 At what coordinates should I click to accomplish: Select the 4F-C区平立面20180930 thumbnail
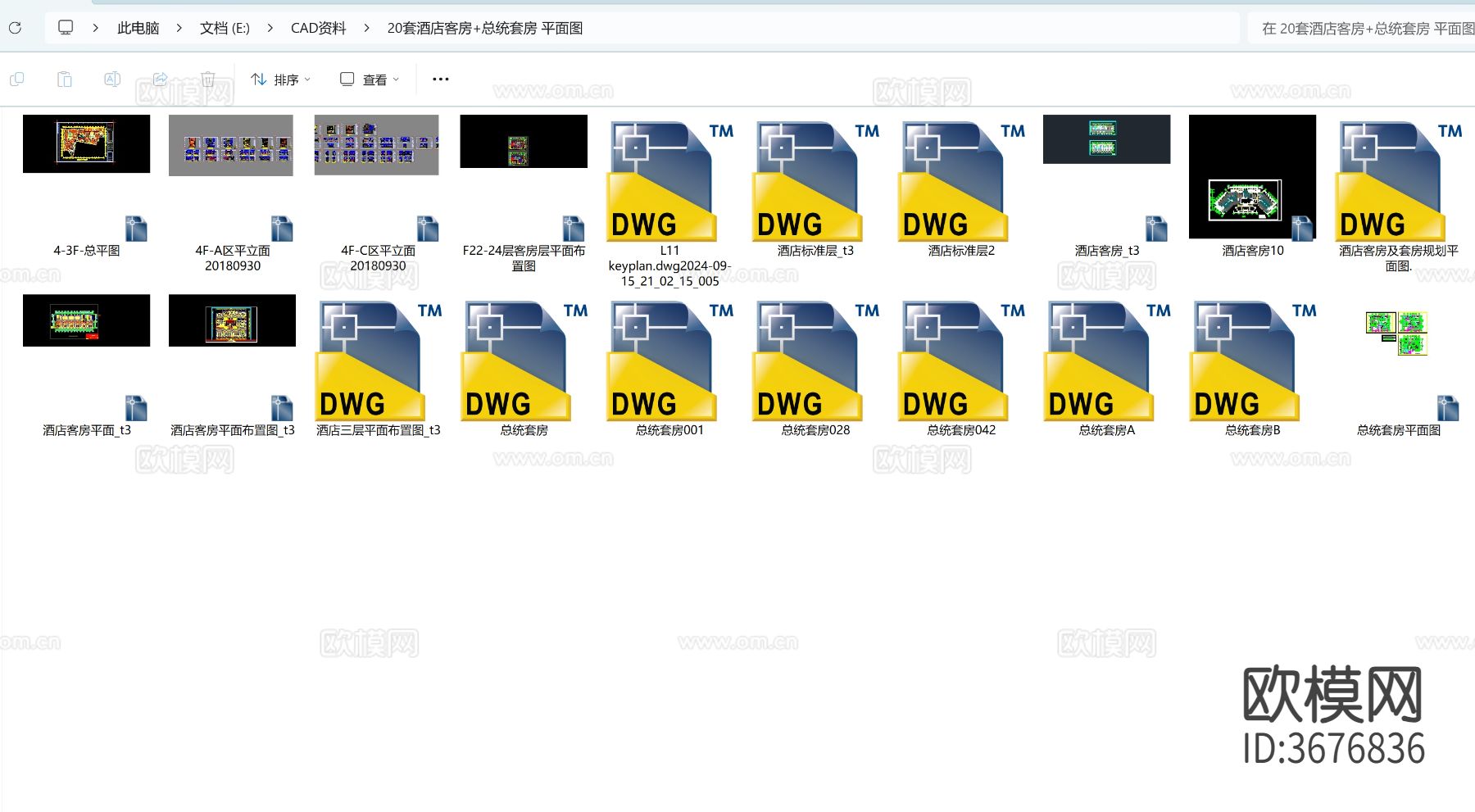pyautogui.click(x=377, y=145)
